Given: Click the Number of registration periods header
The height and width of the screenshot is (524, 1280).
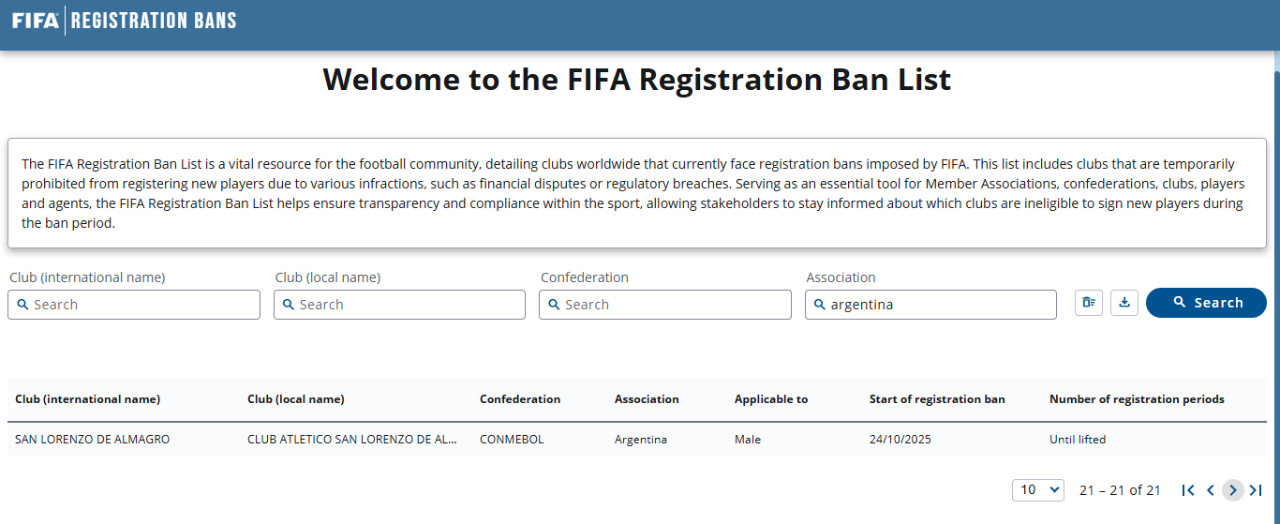Looking at the screenshot, I should pyautogui.click(x=1136, y=399).
